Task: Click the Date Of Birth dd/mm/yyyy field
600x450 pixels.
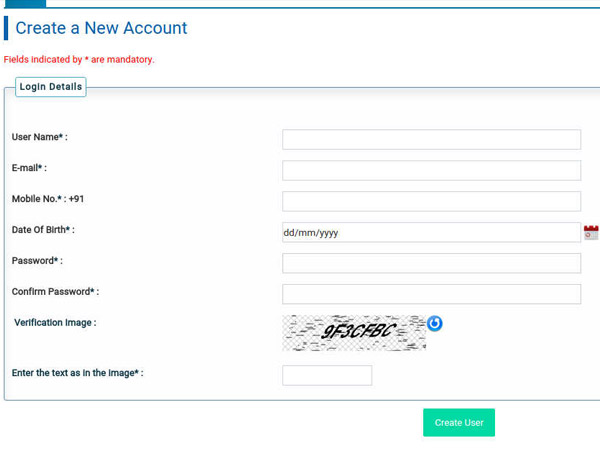Action: [x=431, y=232]
